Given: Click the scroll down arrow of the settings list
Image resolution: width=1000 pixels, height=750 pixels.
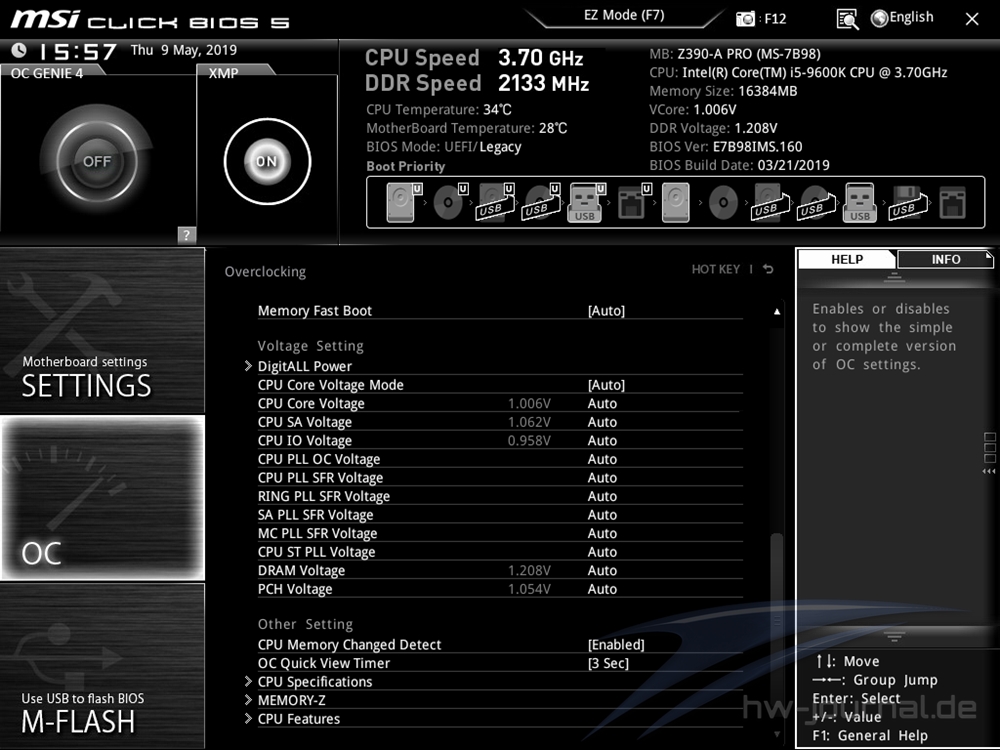Looking at the screenshot, I should coord(777,734).
